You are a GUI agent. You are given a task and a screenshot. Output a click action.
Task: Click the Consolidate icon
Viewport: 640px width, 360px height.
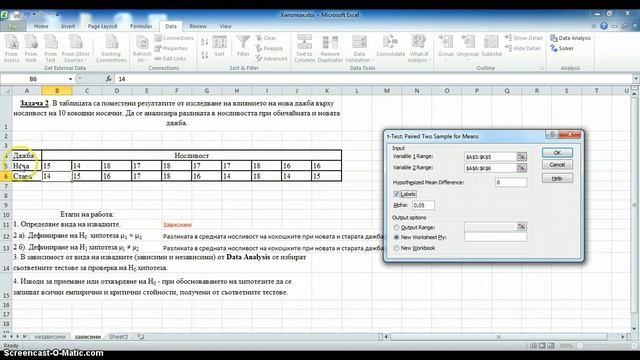(390, 46)
